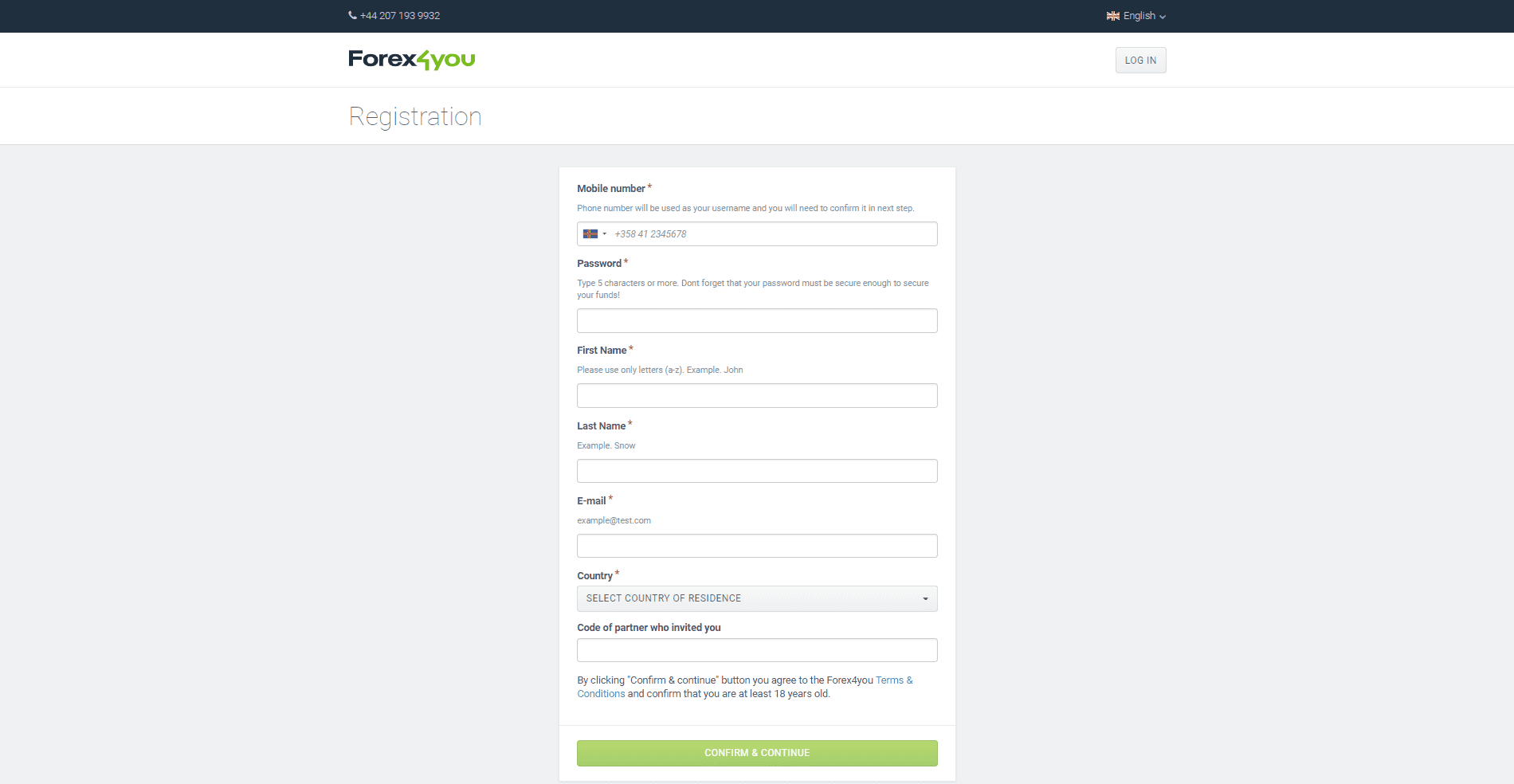Viewport: 1514px width, 784px height.
Task: Click the Registration page heading
Action: 415,117
